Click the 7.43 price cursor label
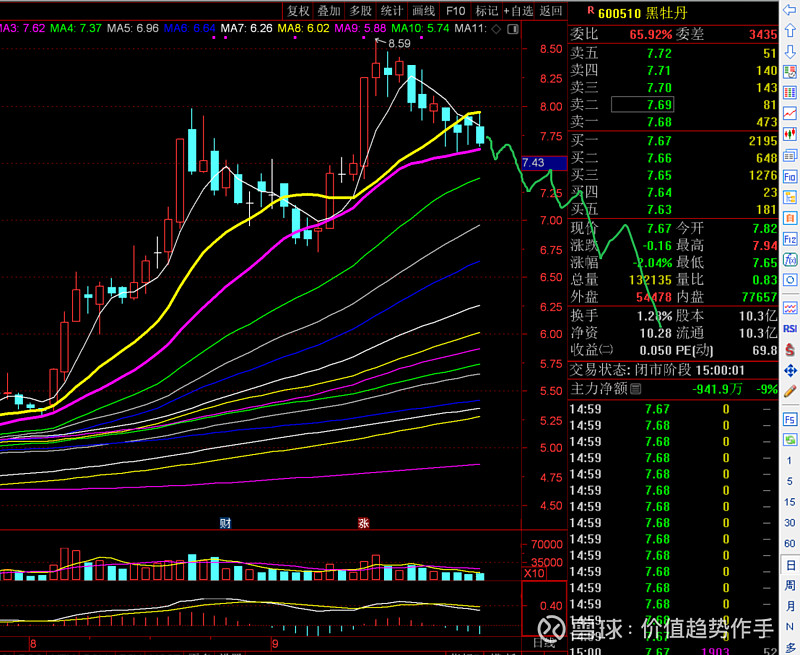 click(x=544, y=163)
